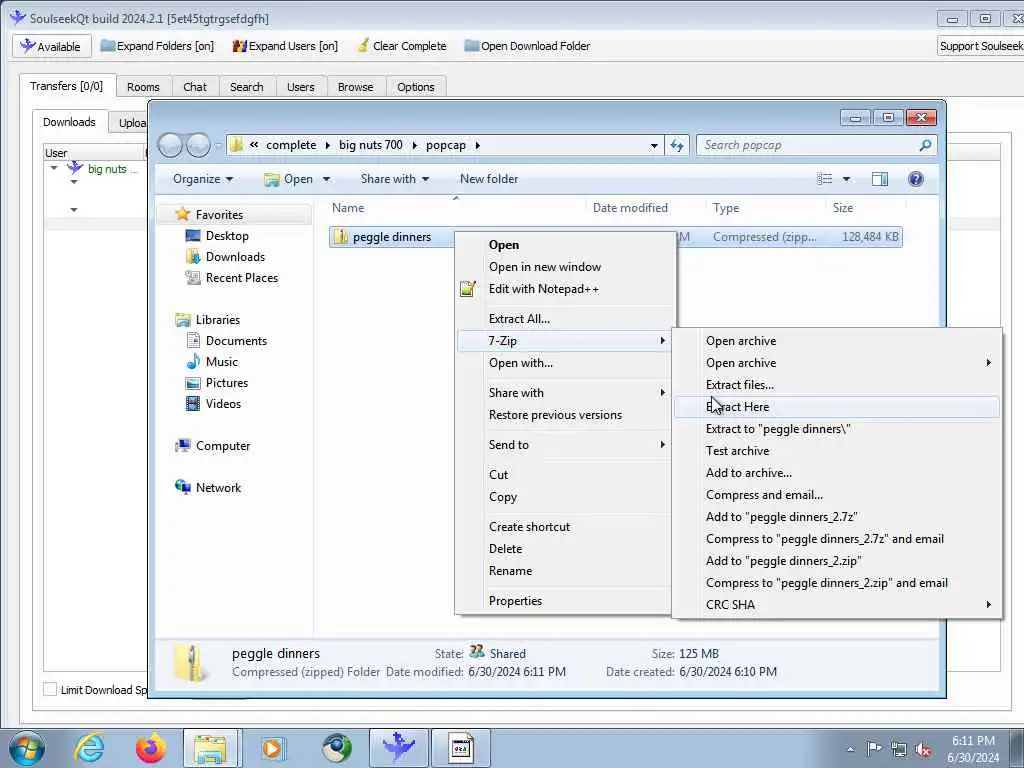
Task: Click Extract All... in context menu
Action: [x=564, y=319]
